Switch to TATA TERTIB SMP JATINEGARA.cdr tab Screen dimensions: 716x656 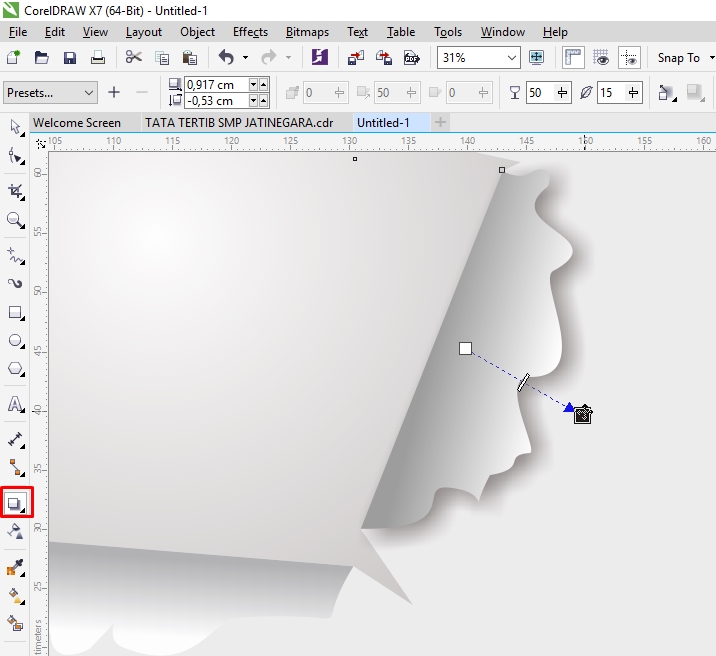pos(239,123)
